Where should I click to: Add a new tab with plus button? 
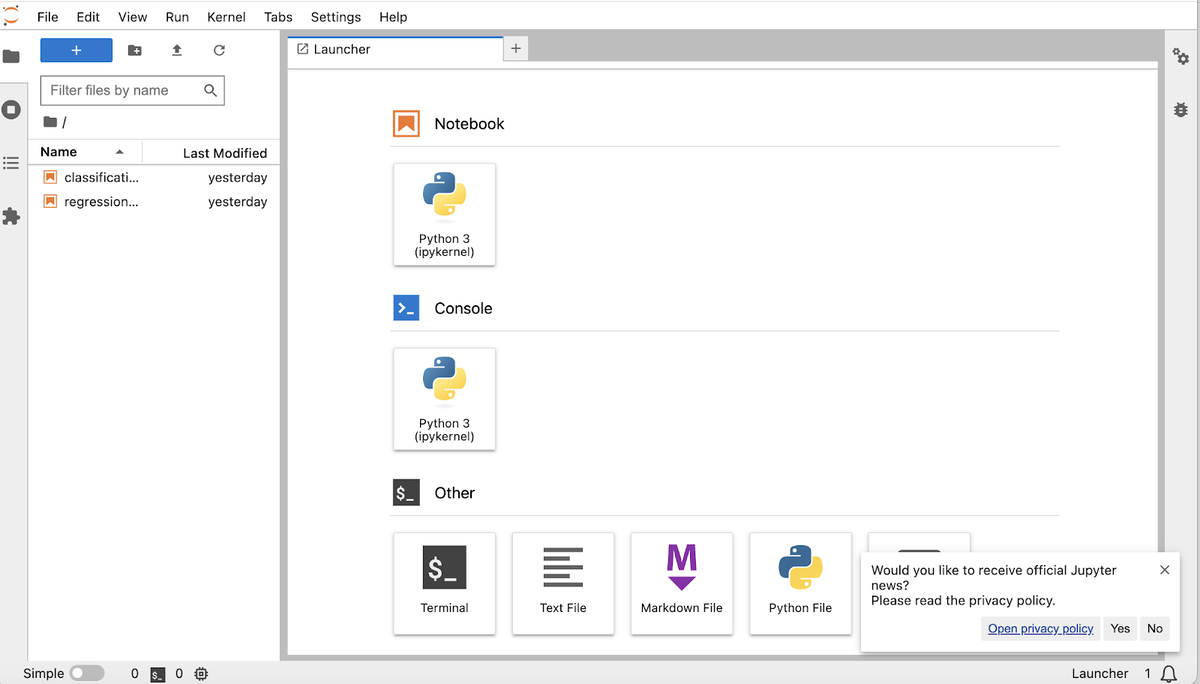[x=516, y=48]
